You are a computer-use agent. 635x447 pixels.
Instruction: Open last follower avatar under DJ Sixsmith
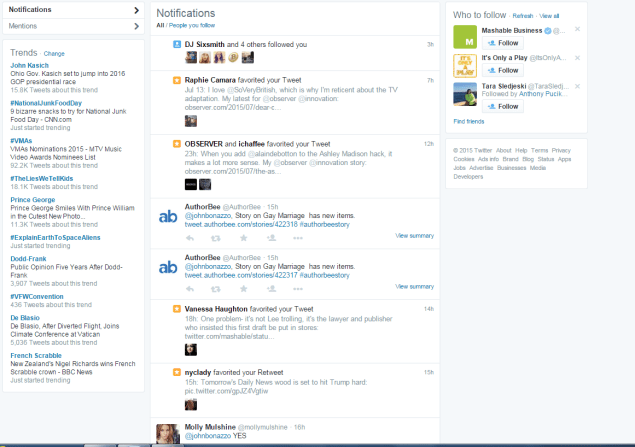coord(247,57)
